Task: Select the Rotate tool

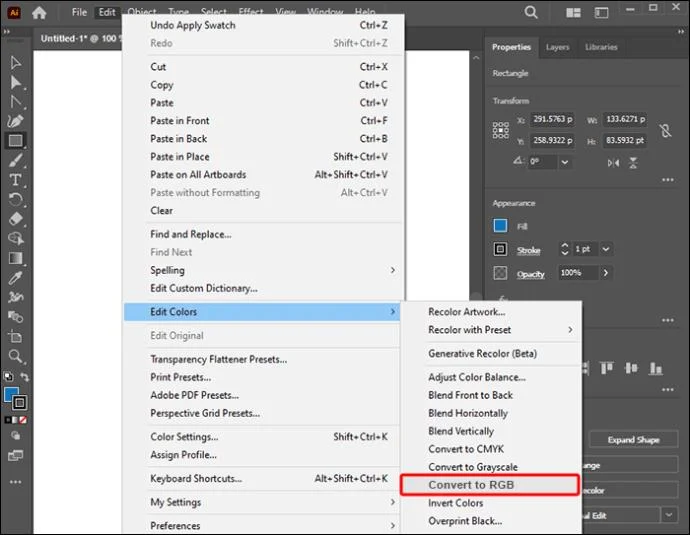Action: pyautogui.click(x=15, y=199)
